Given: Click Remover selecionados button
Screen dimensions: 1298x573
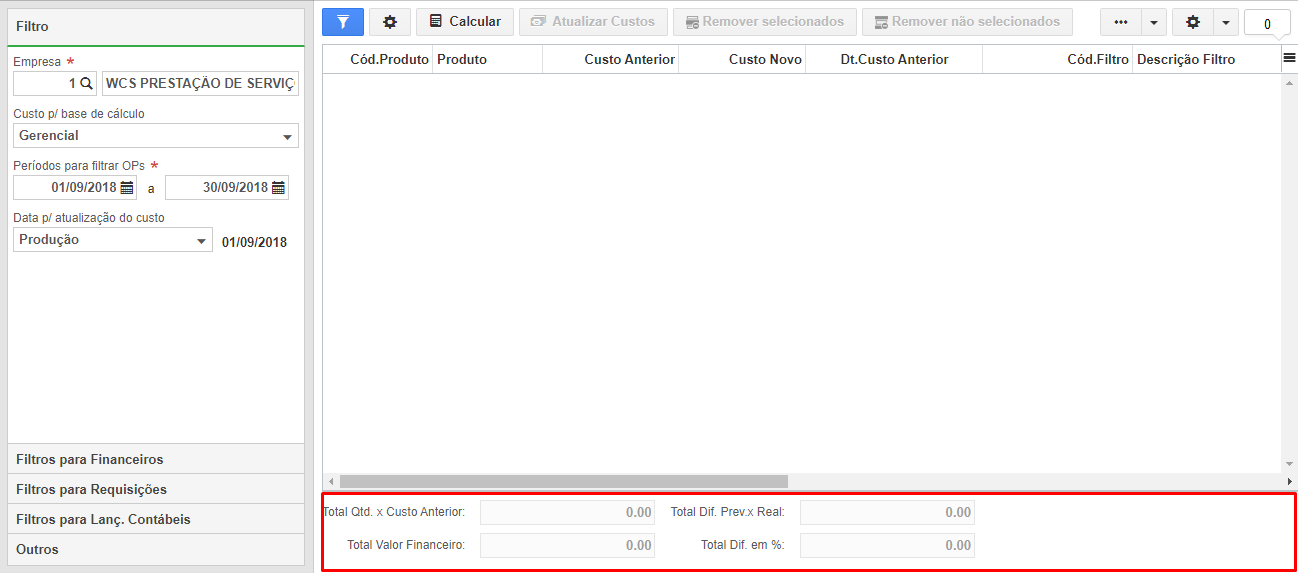Looking at the screenshot, I should tap(765, 22).
